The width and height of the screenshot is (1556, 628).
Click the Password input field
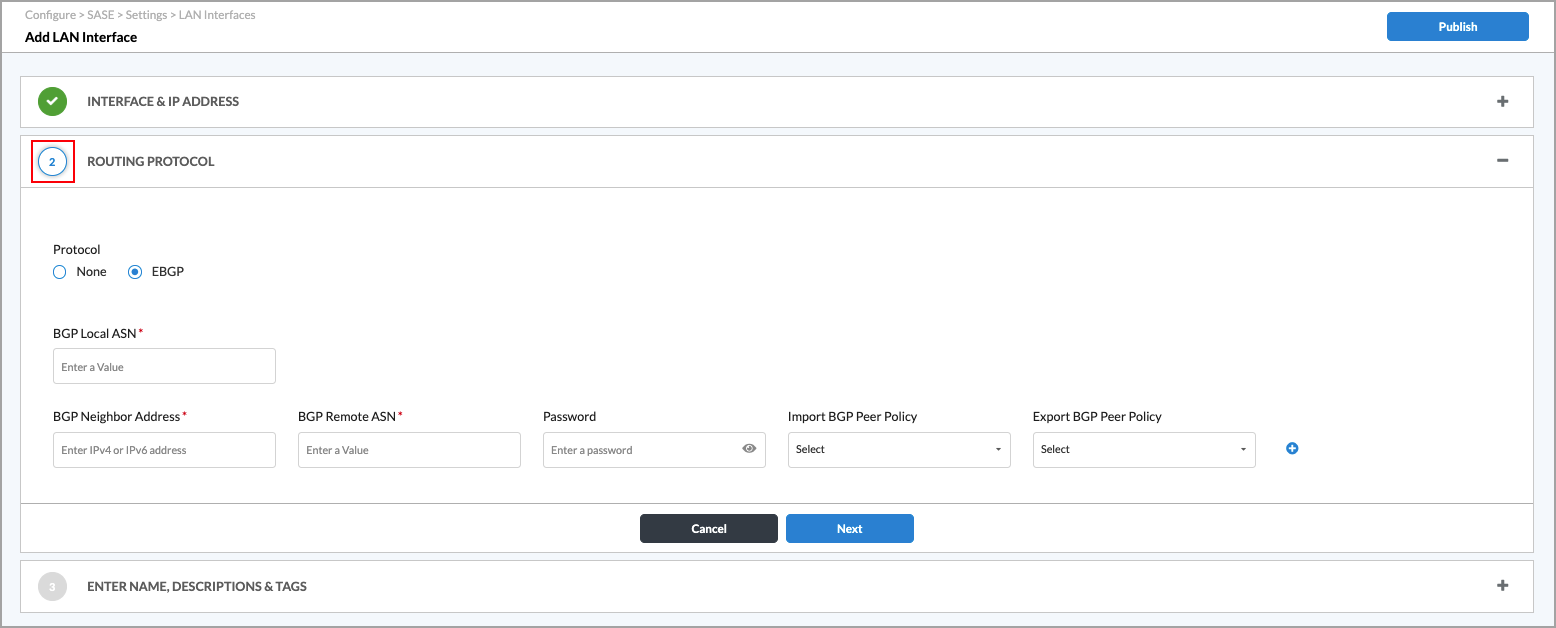[640, 450]
